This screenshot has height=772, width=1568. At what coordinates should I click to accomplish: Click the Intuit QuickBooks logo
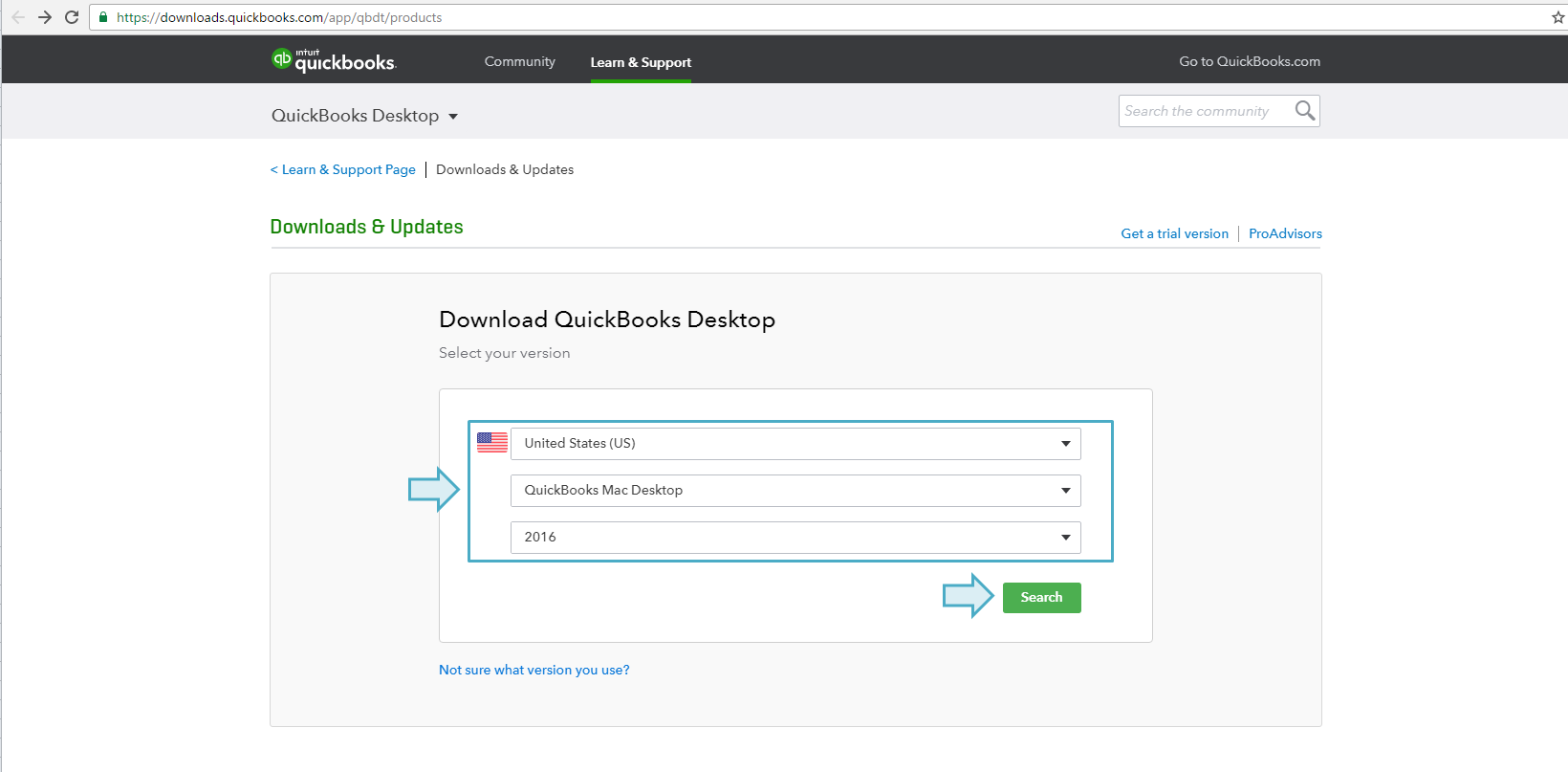pyautogui.click(x=334, y=60)
